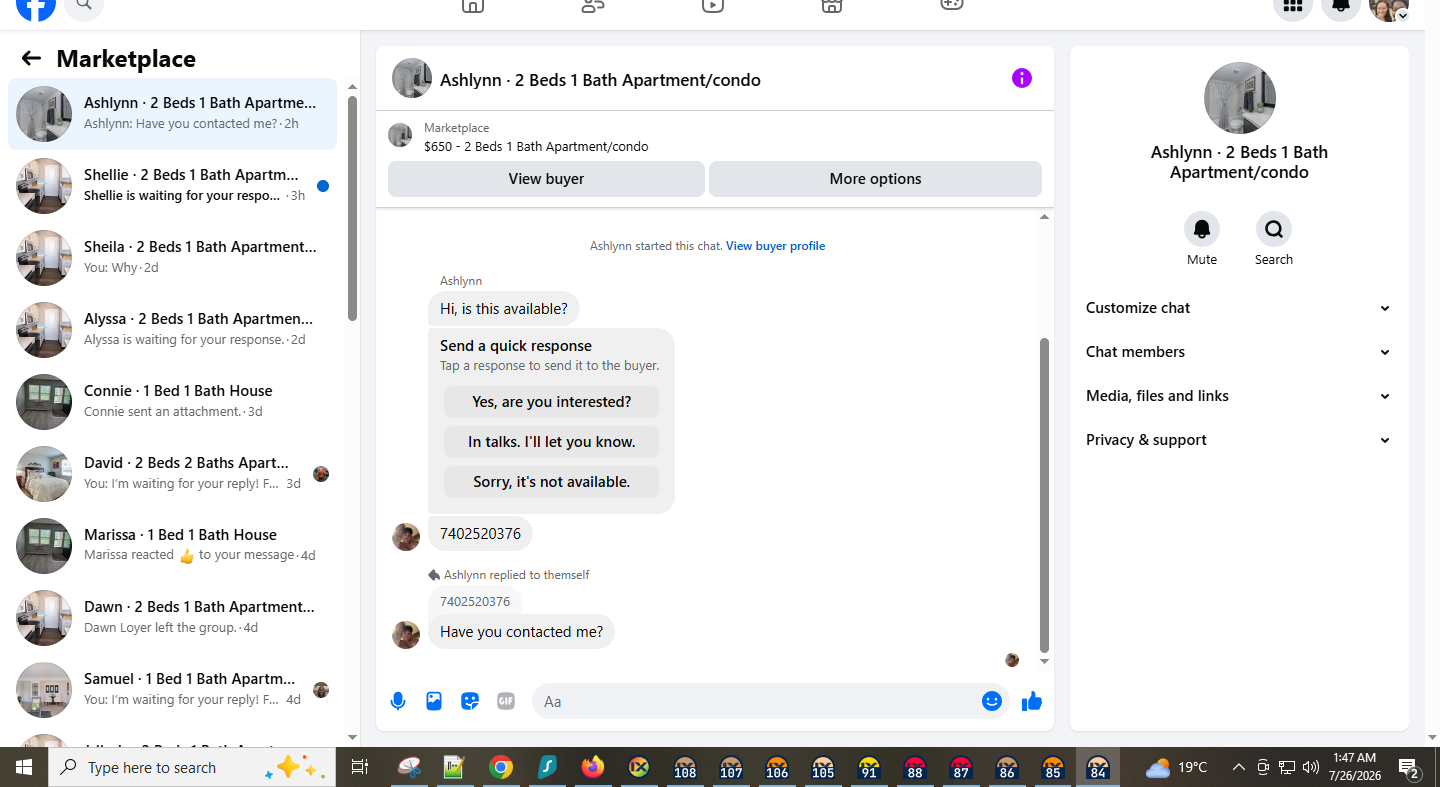The width and height of the screenshot is (1440, 787).
Task: Open Windows Start menu
Action: (x=24, y=767)
